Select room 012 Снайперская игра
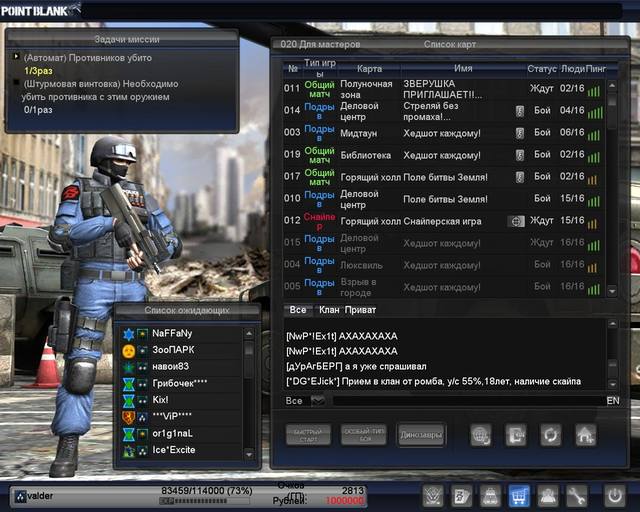 pos(444,221)
